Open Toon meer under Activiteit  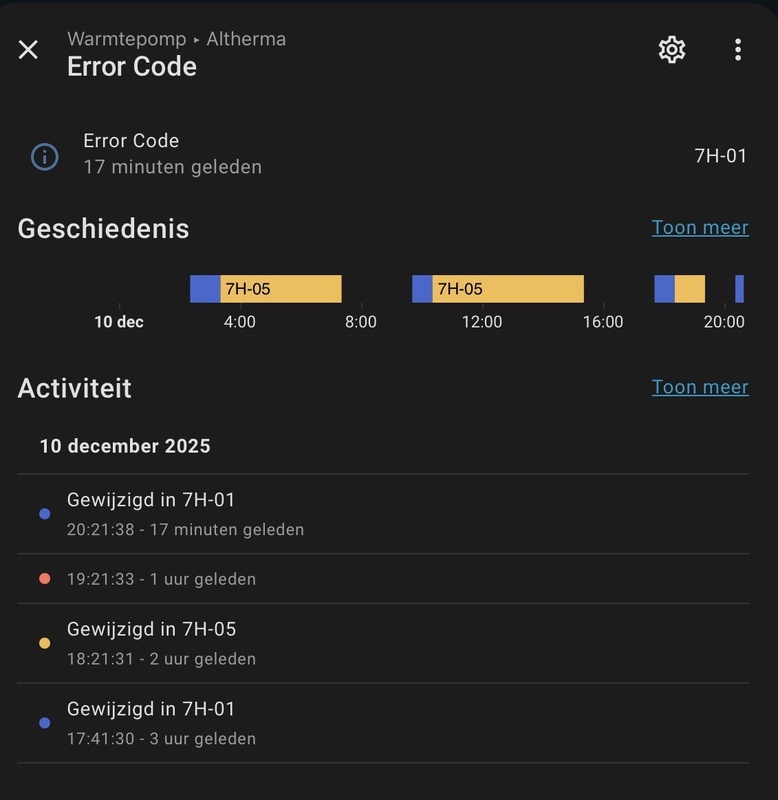point(699,387)
